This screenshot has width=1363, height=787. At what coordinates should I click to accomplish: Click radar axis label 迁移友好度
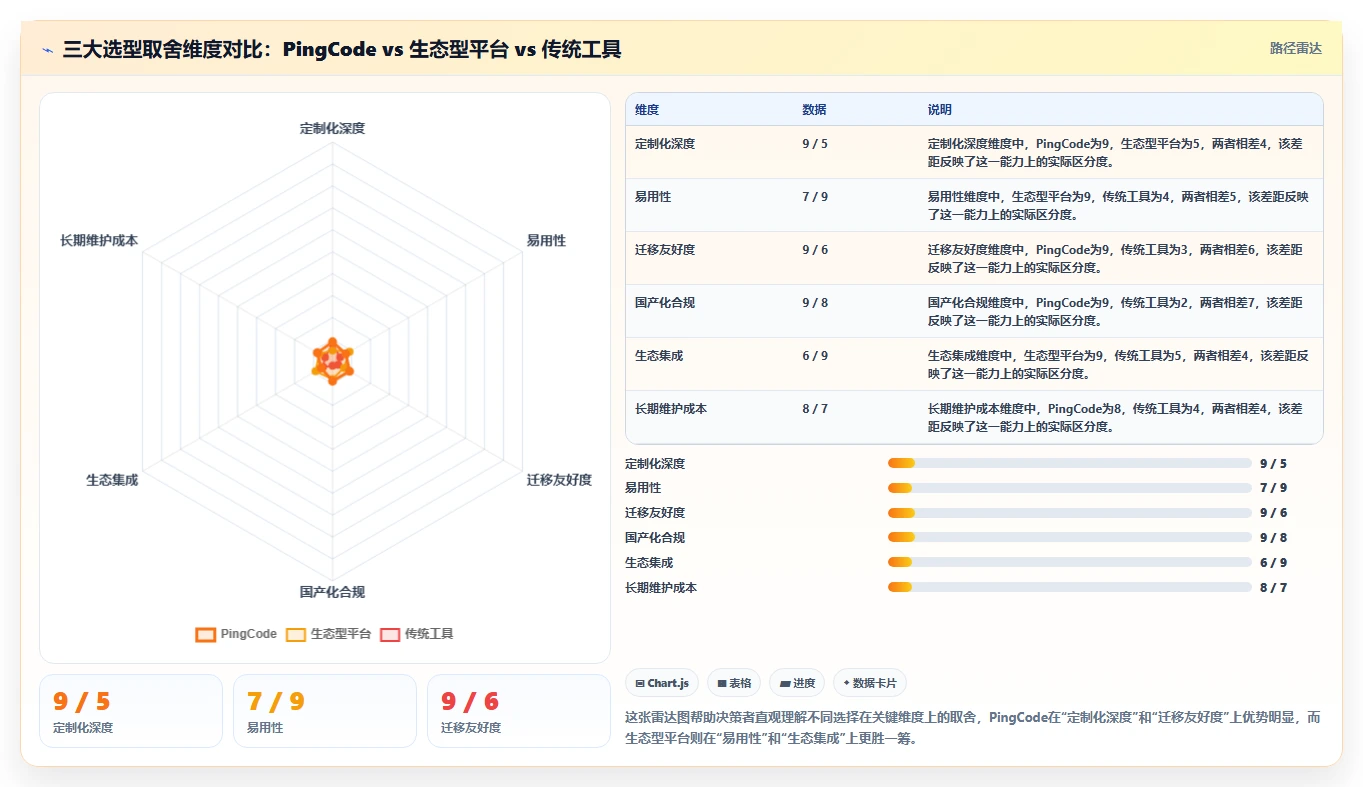559,480
